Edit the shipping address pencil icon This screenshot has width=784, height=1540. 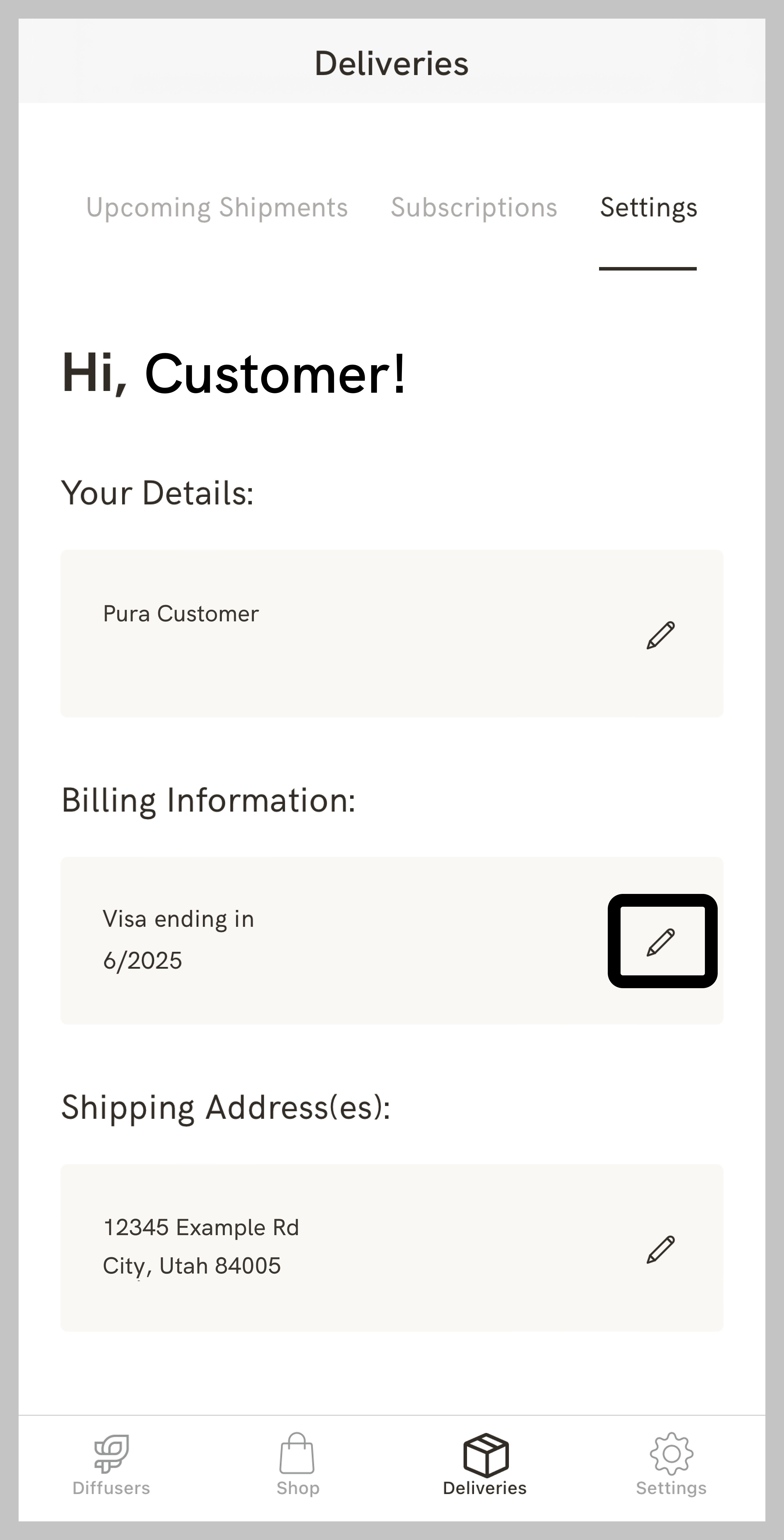(660, 1249)
